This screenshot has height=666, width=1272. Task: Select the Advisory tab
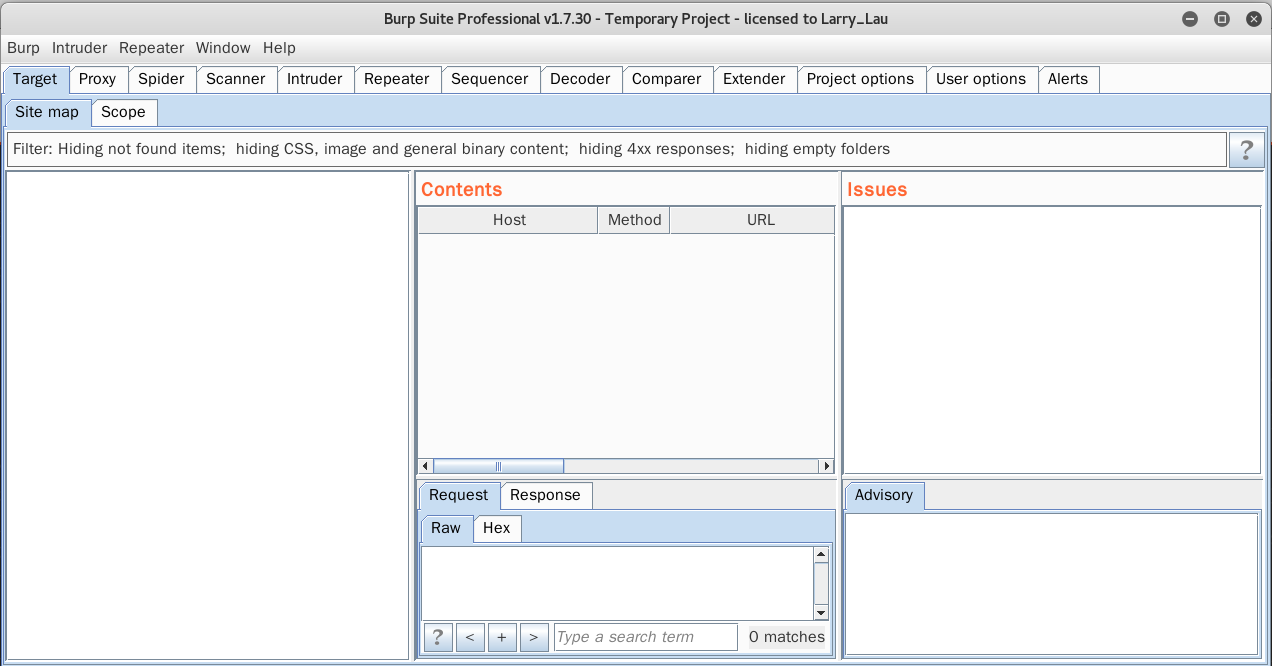click(x=884, y=495)
